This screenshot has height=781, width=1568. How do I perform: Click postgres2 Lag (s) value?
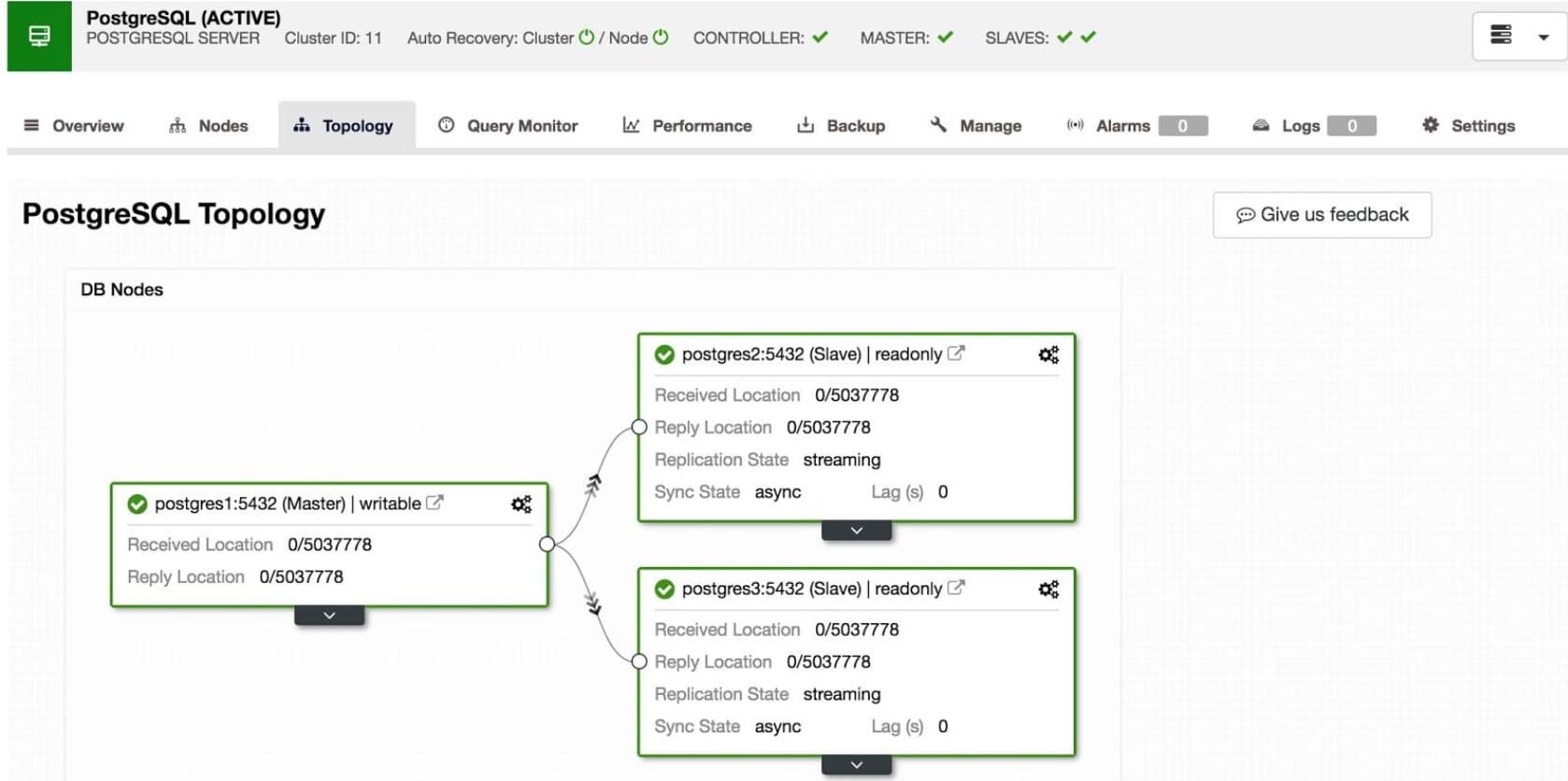pyautogui.click(x=943, y=491)
